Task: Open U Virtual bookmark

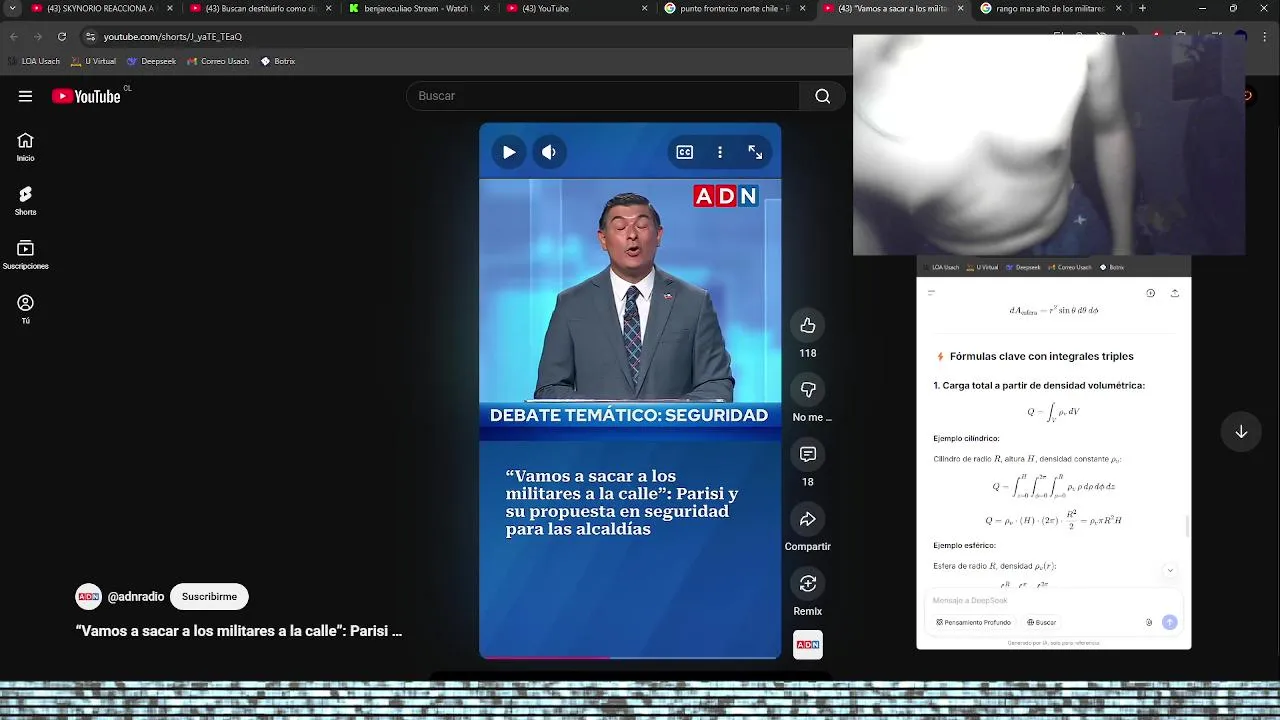Action: tap(93, 61)
